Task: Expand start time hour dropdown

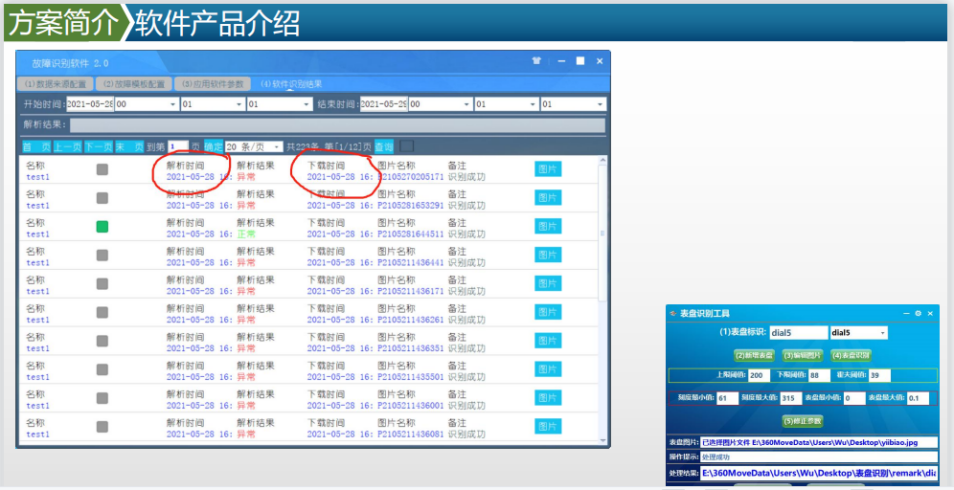Action: (173, 105)
